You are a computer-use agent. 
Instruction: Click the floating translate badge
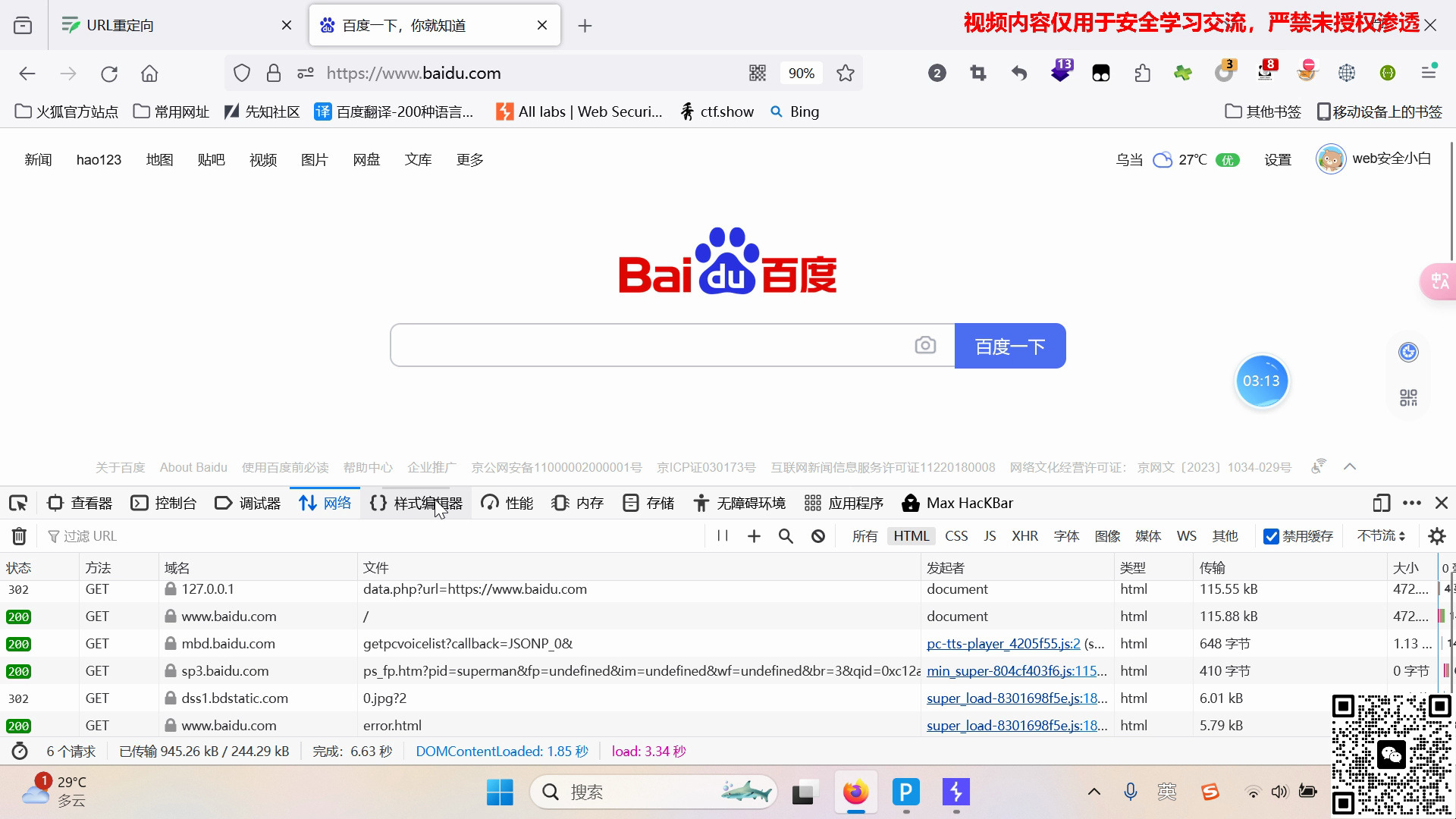coord(1438,282)
